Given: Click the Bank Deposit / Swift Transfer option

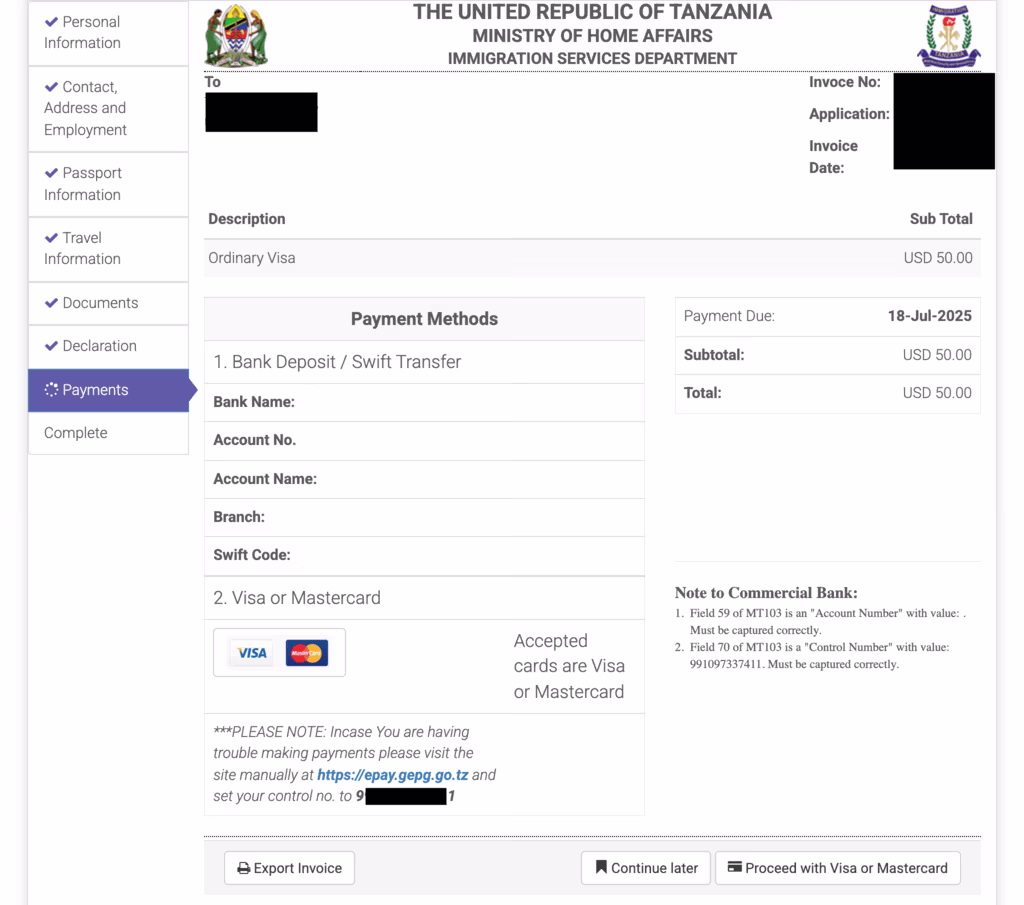Looking at the screenshot, I should [x=337, y=362].
